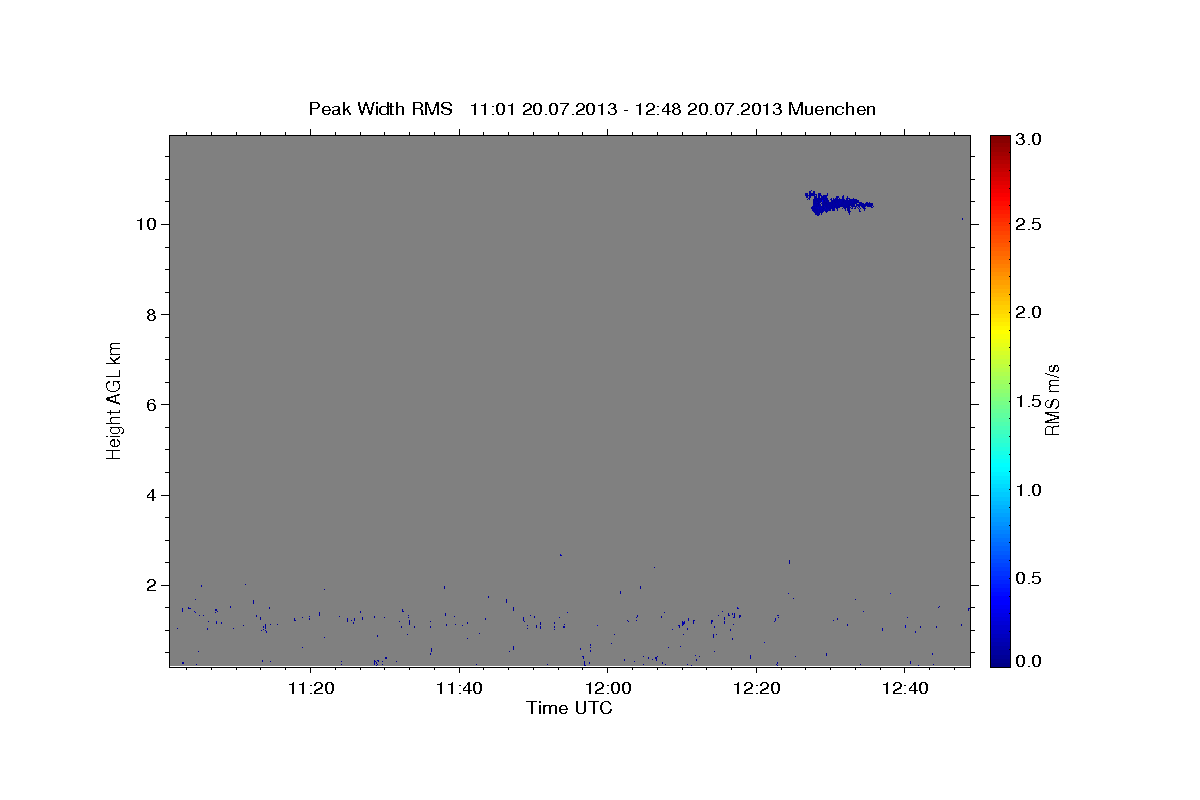Click the 'Height AGL km' axis label

[x=115, y=400]
